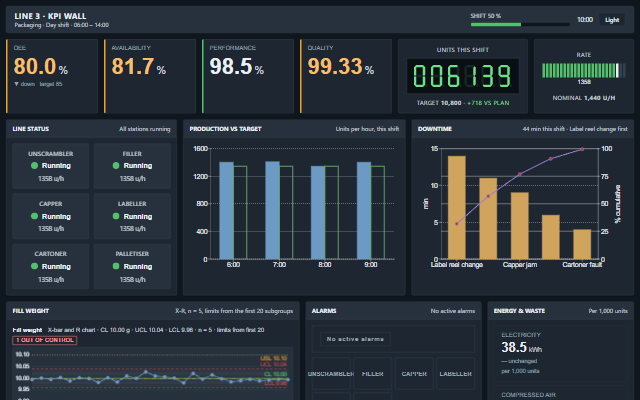
Task: Select the Capper jam downtime bar
Action: point(520,226)
